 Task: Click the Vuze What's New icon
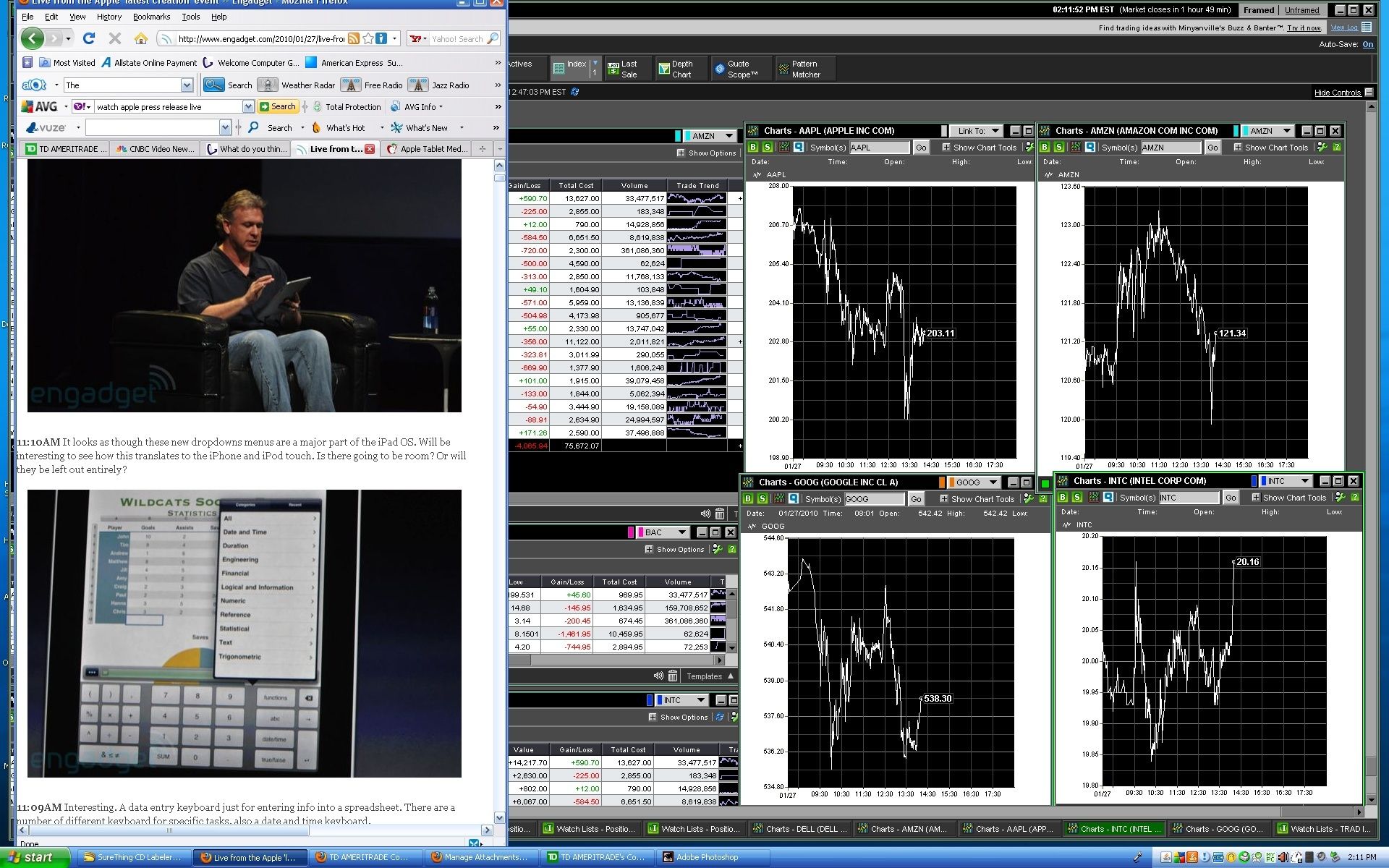pos(396,128)
